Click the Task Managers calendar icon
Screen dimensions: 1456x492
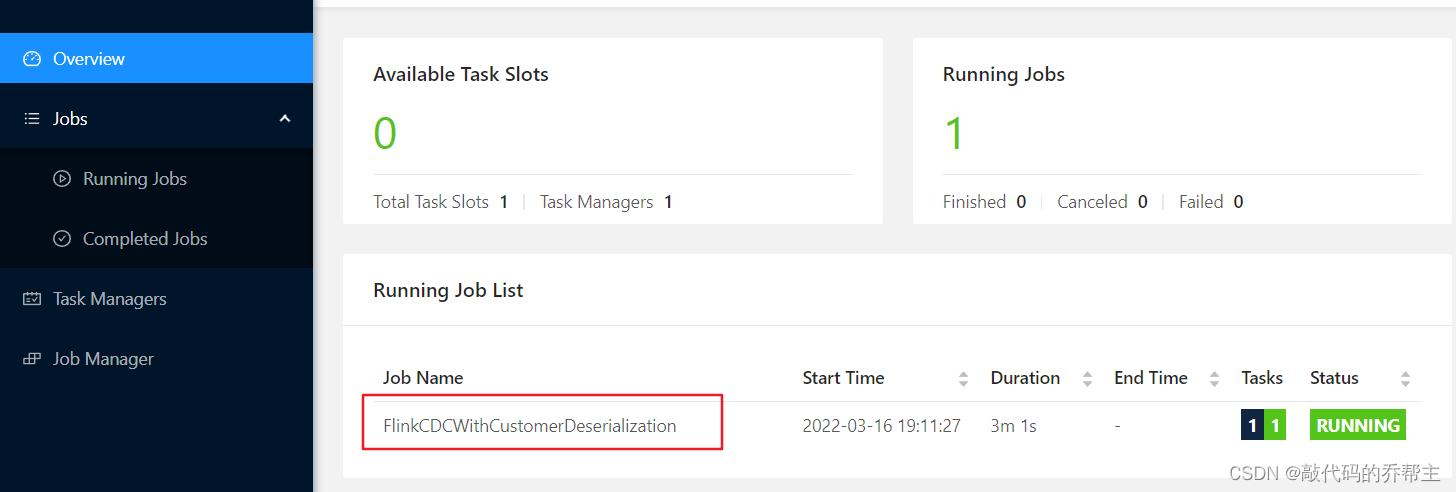32,299
